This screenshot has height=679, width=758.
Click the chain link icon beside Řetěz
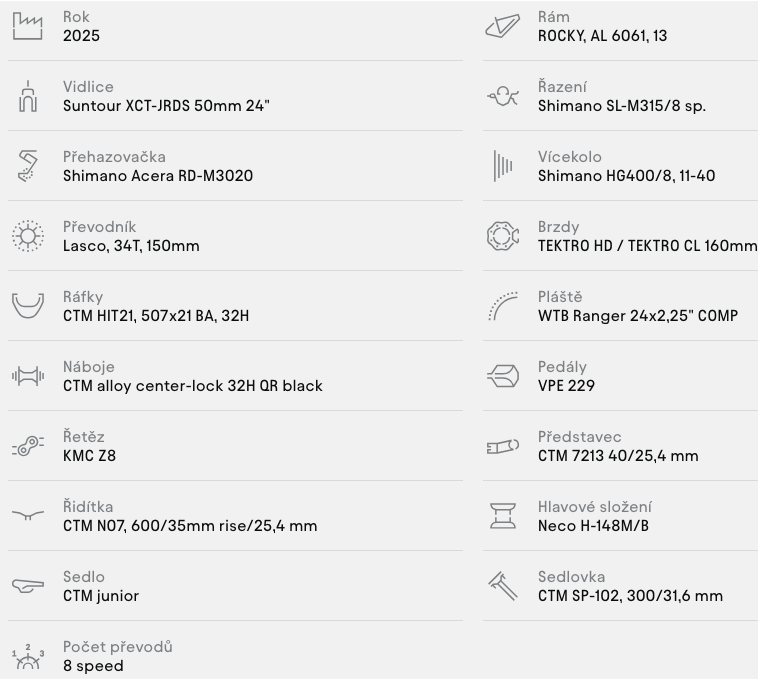coord(28,446)
